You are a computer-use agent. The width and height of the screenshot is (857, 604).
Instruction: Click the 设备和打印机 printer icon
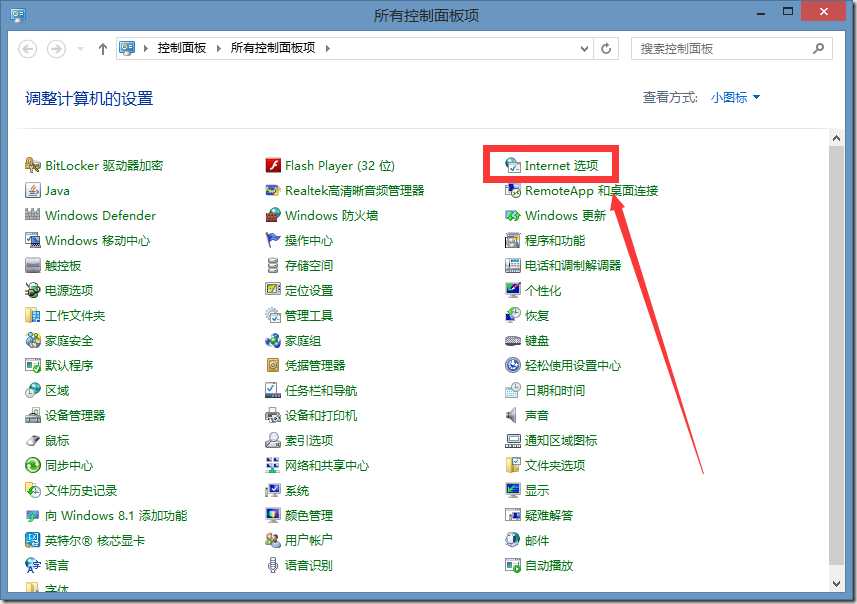click(x=273, y=415)
